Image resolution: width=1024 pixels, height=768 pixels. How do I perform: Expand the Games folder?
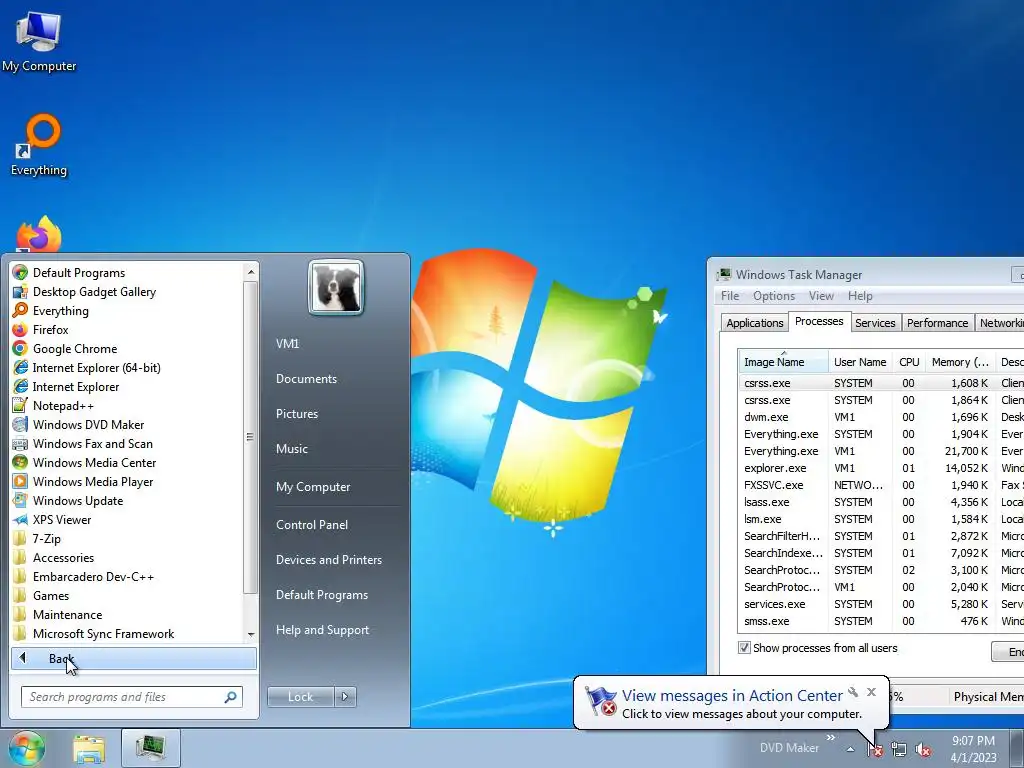(x=51, y=596)
